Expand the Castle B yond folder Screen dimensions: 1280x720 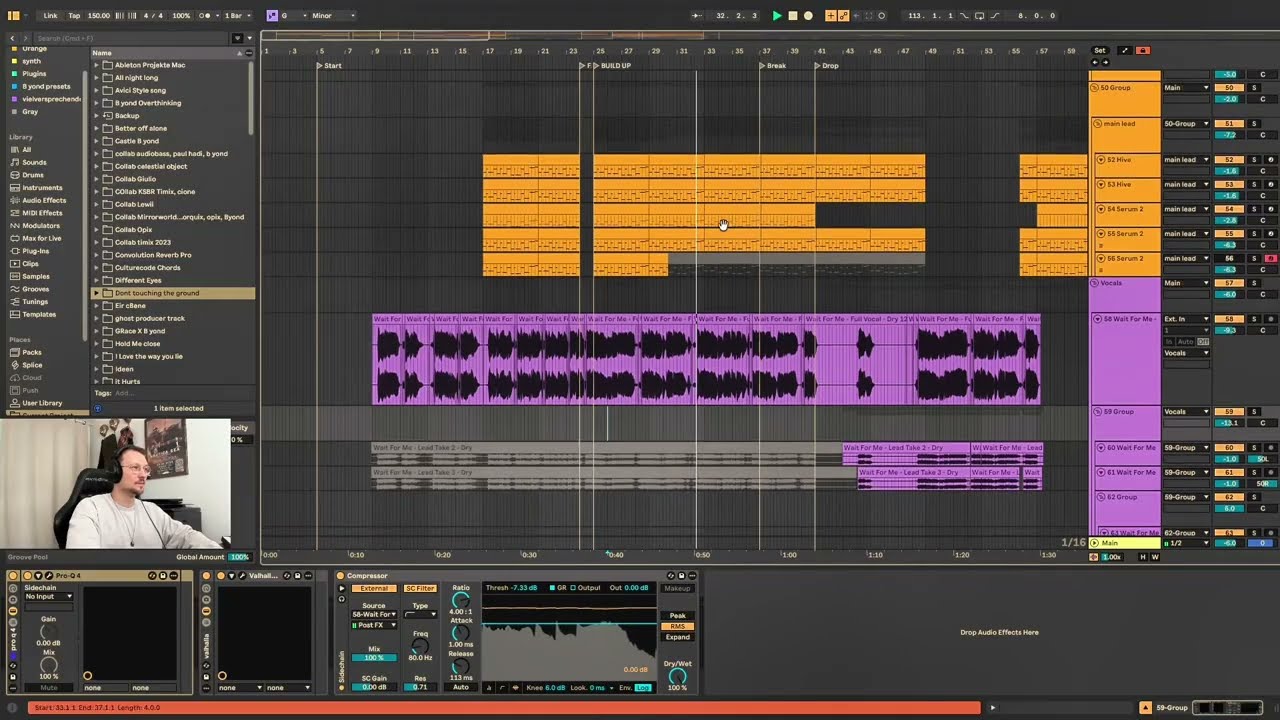coord(97,141)
